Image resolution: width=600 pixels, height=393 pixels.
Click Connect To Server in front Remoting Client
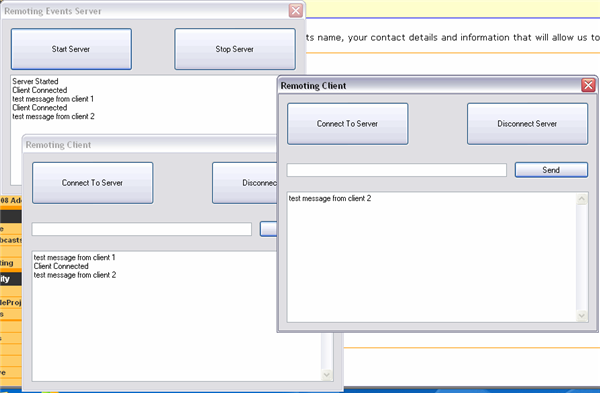coord(348,124)
